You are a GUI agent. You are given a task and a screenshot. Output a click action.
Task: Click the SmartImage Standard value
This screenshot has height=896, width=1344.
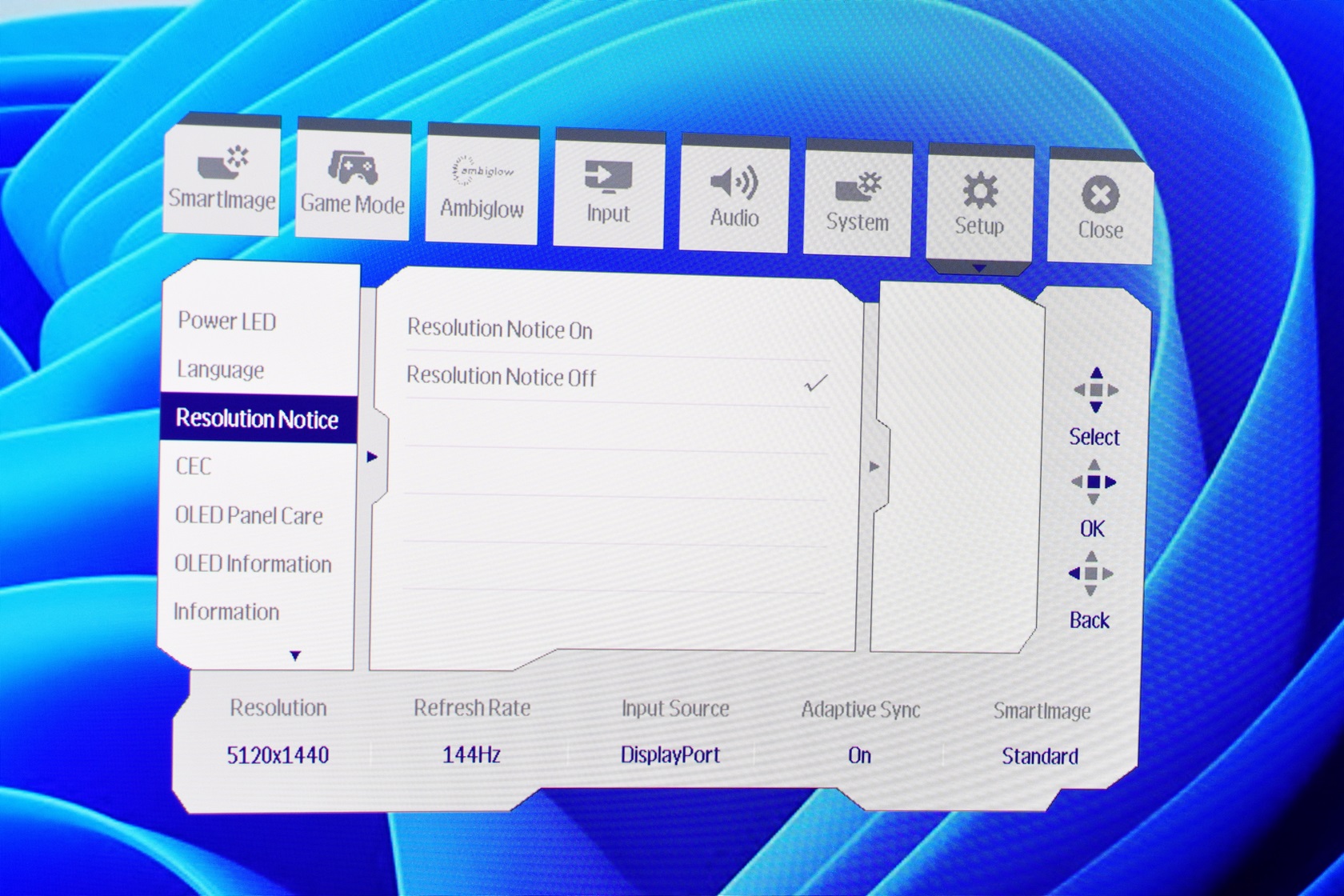(x=1040, y=756)
